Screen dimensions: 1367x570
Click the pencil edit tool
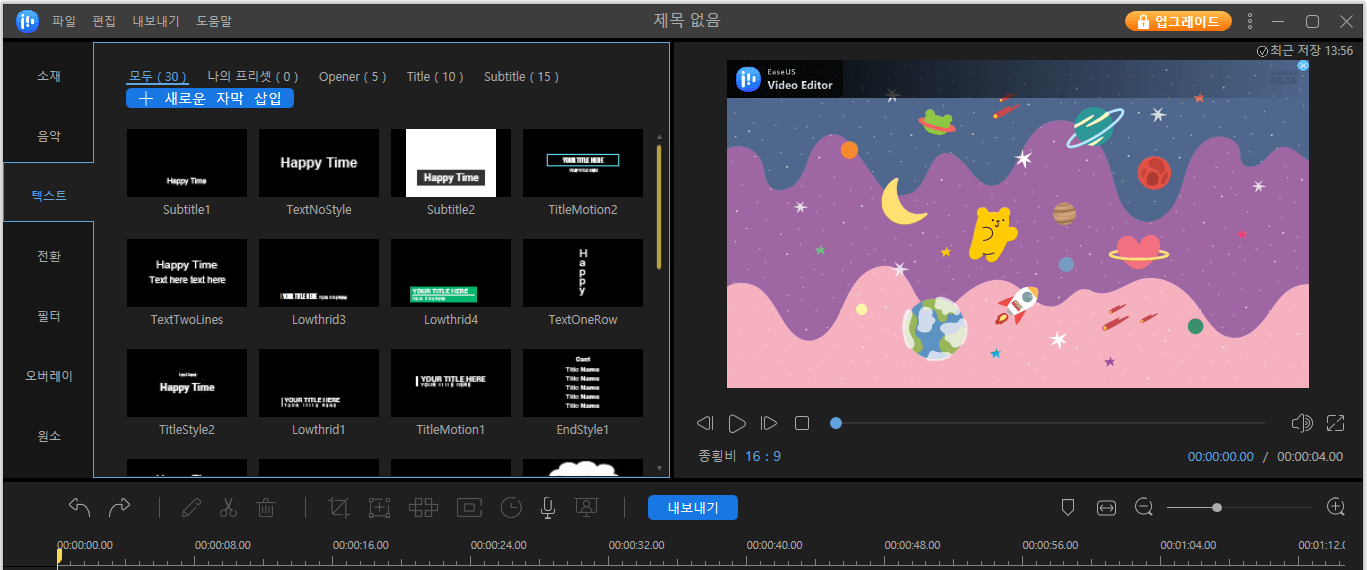tap(191, 507)
